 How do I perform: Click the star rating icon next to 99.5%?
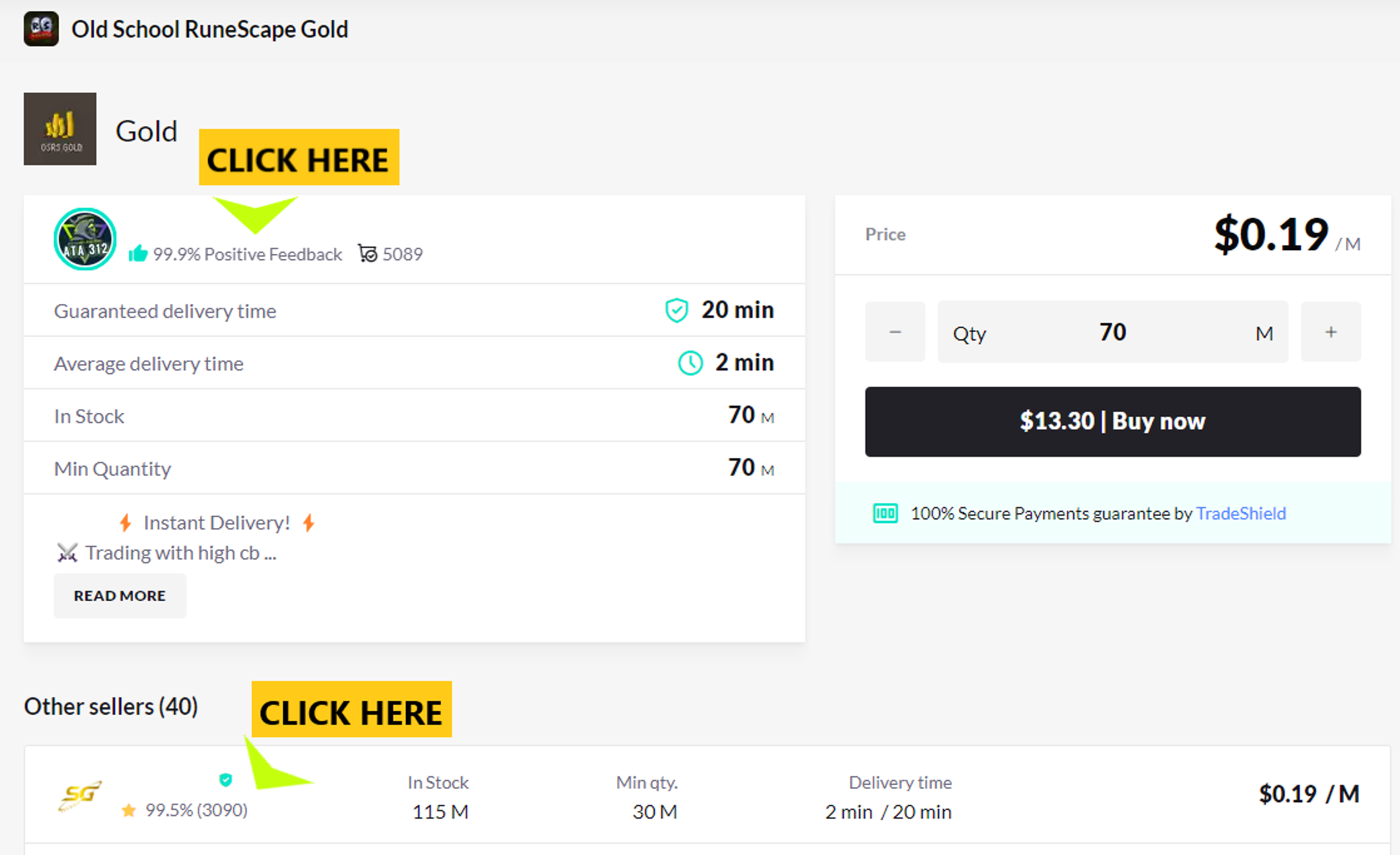(129, 810)
